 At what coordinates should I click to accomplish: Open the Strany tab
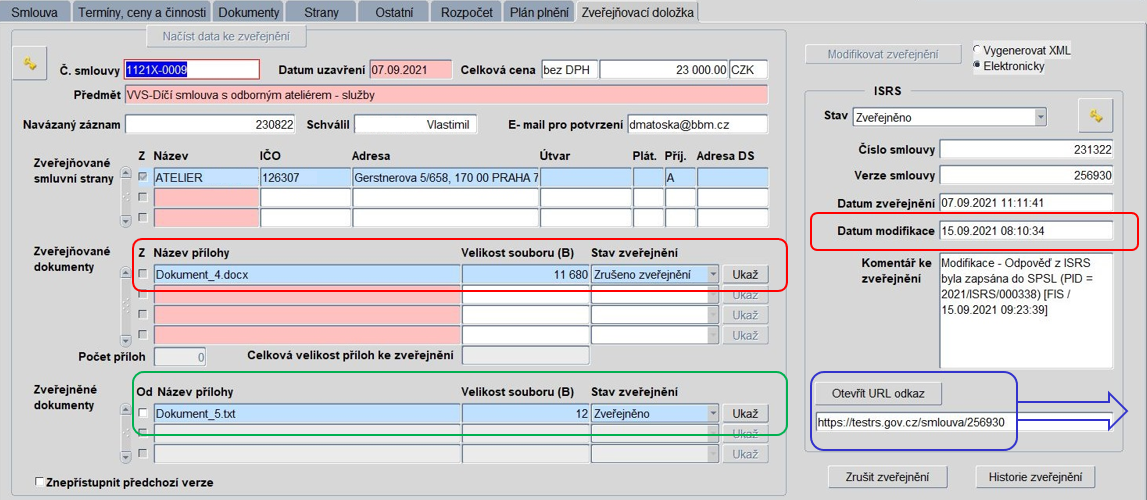click(322, 12)
